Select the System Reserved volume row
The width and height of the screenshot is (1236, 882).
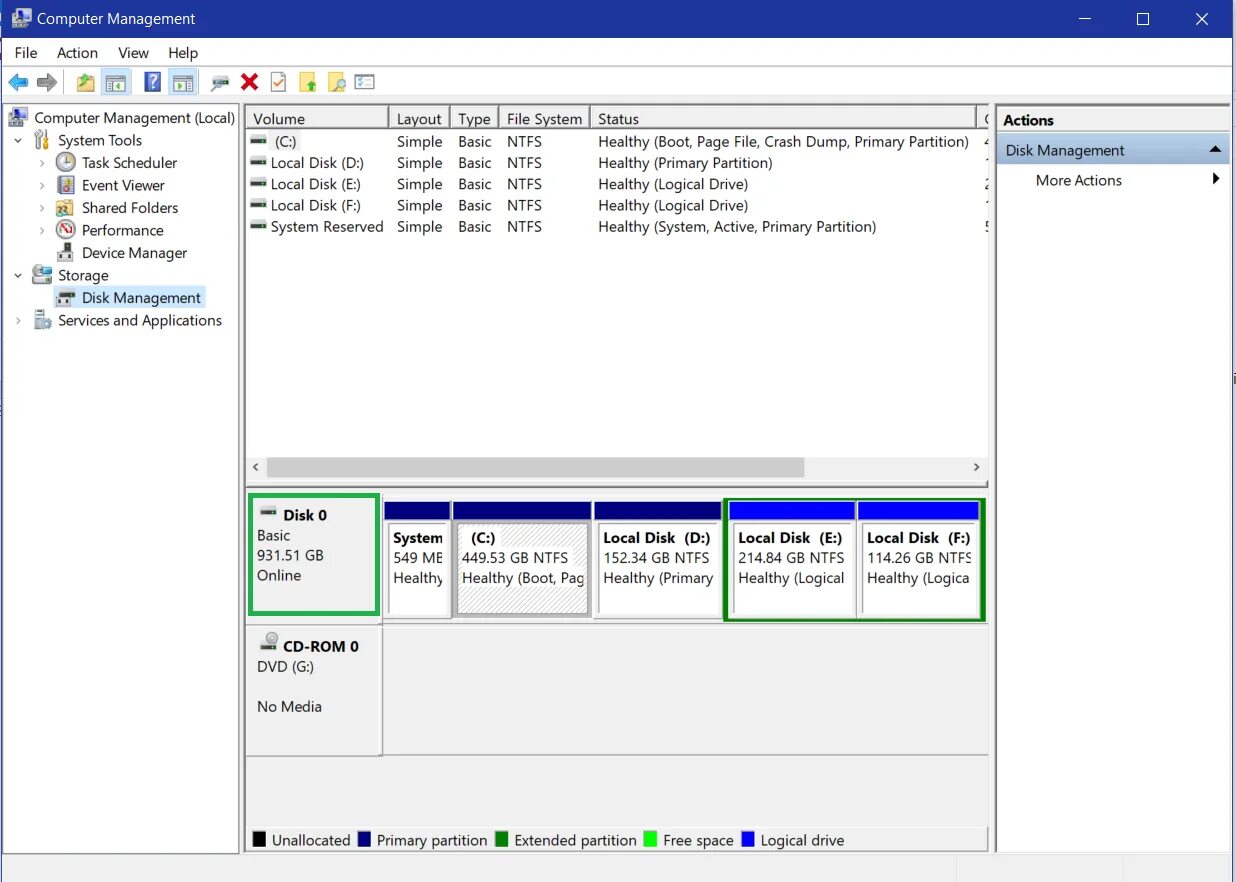coord(616,227)
